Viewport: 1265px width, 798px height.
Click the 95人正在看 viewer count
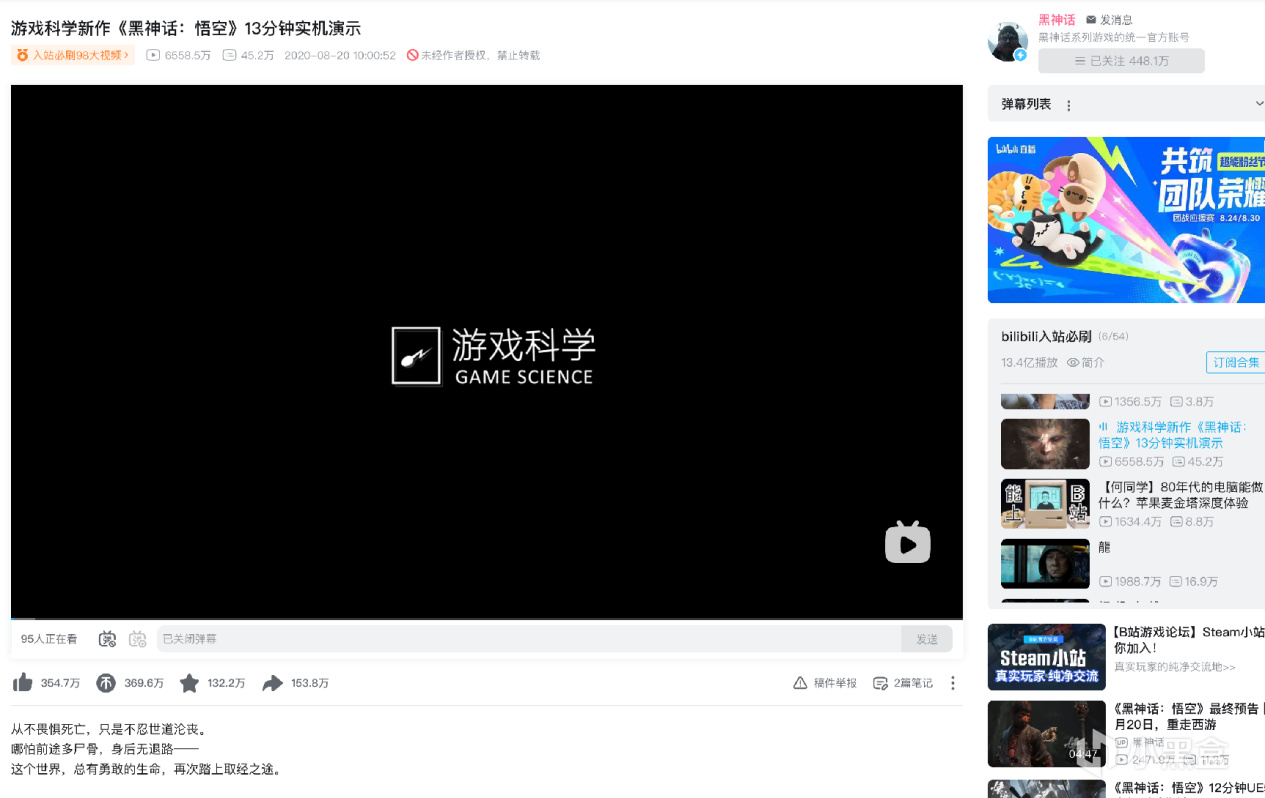tap(49, 639)
